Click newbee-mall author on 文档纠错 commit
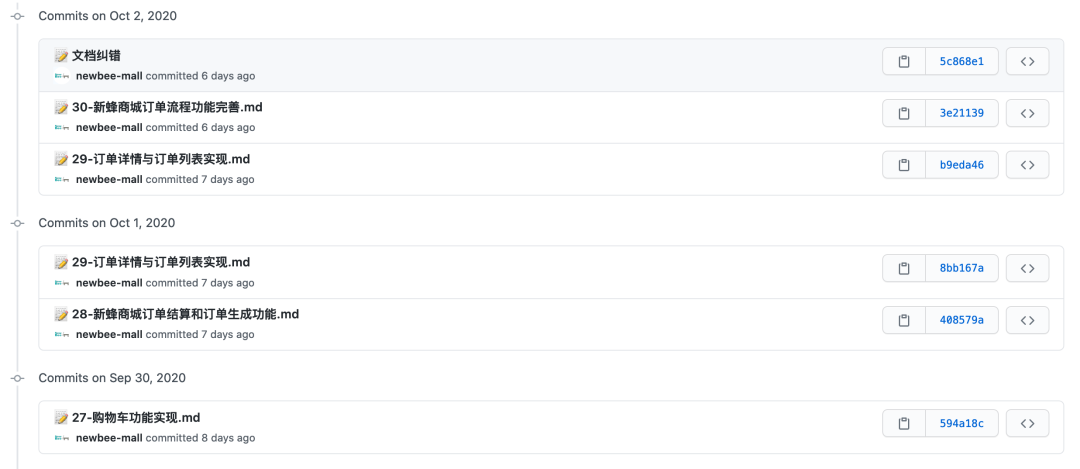The image size is (1080, 469). (110, 76)
